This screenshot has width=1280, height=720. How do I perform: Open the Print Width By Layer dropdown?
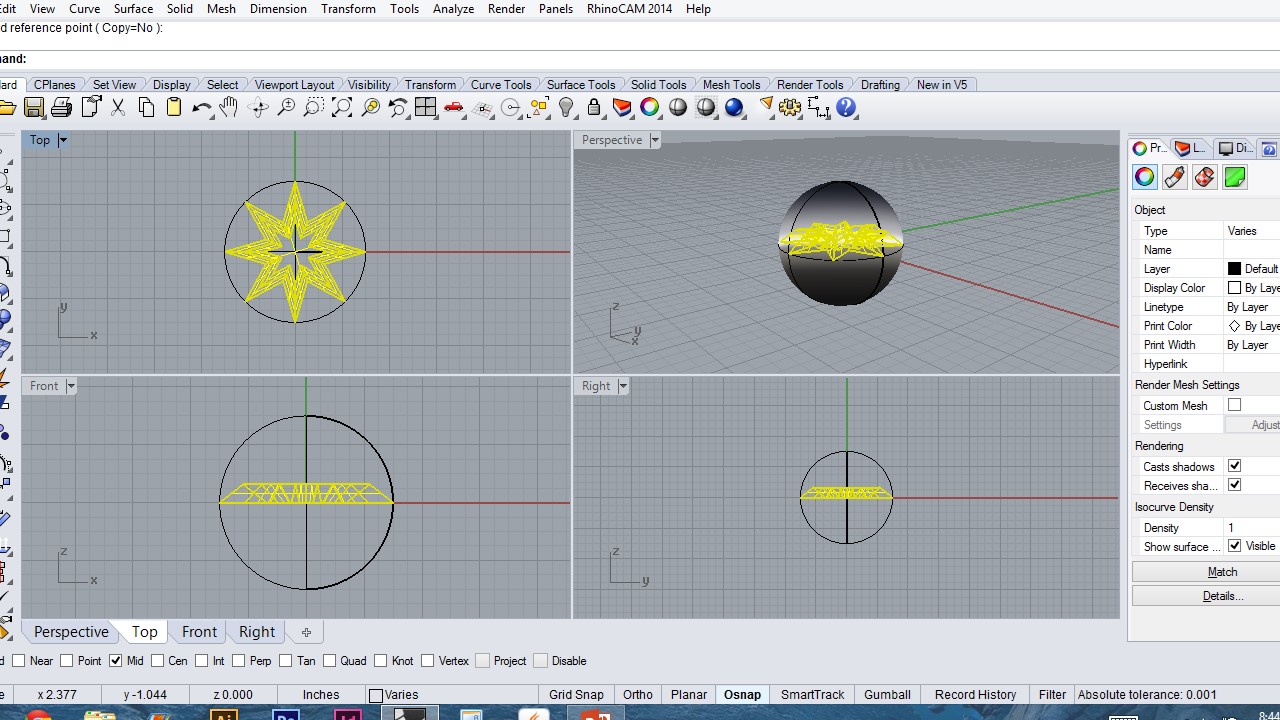tap(1252, 345)
